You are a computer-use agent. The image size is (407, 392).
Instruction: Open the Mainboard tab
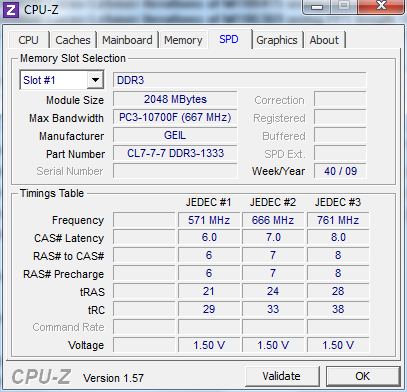point(127,40)
